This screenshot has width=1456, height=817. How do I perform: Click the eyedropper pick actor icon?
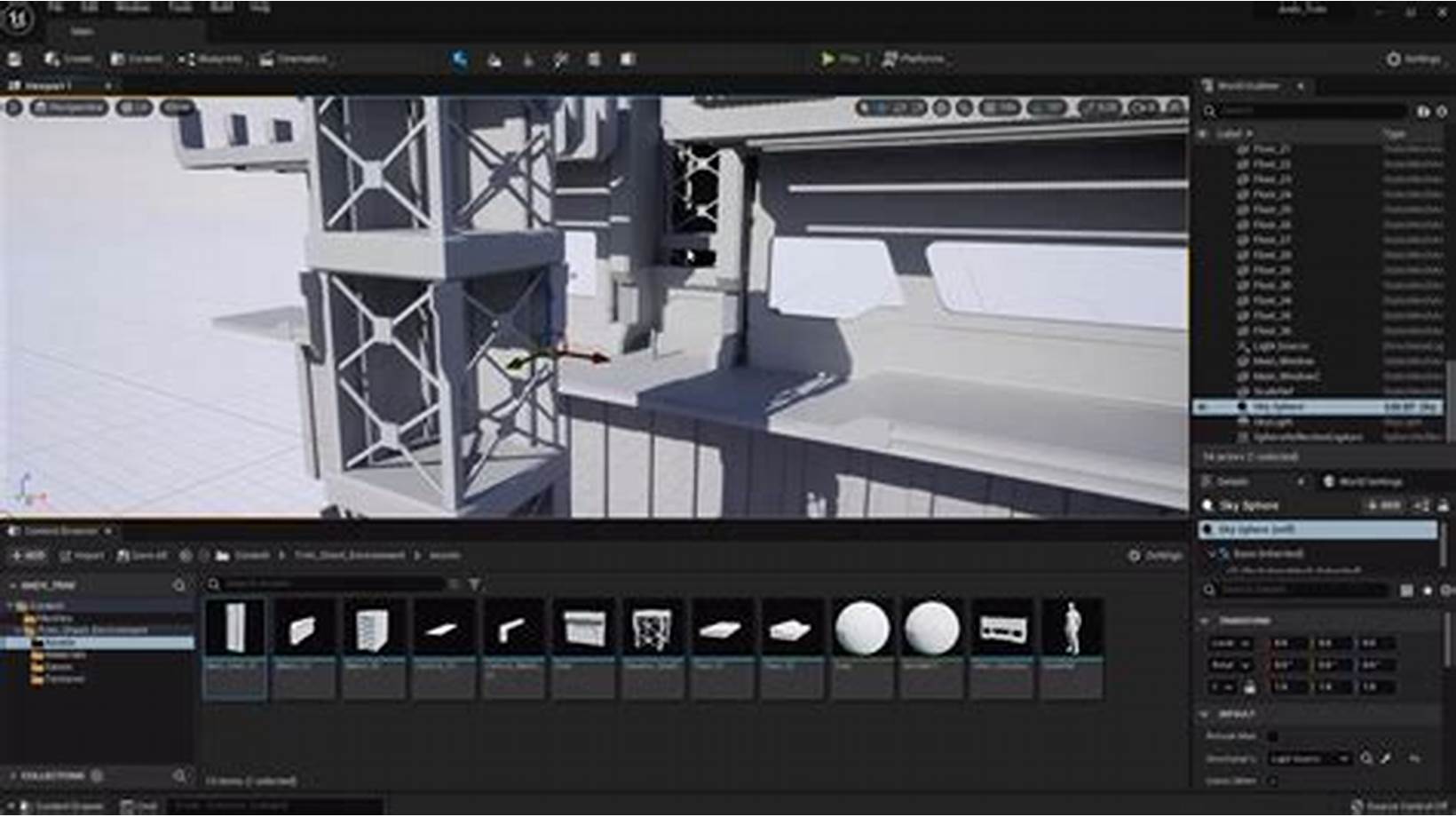[x=1387, y=758]
